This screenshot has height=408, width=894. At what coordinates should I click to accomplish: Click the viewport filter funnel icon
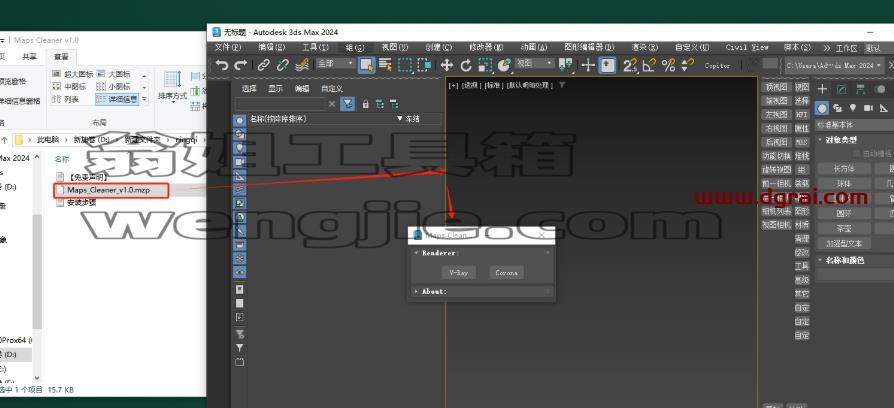click(x=562, y=85)
